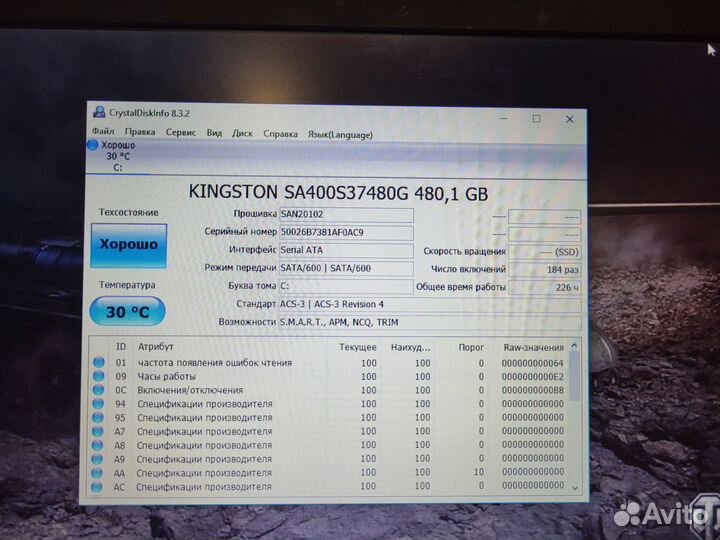Click status circle of attribute A9 row
720x540 pixels.
(x=97, y=459)
